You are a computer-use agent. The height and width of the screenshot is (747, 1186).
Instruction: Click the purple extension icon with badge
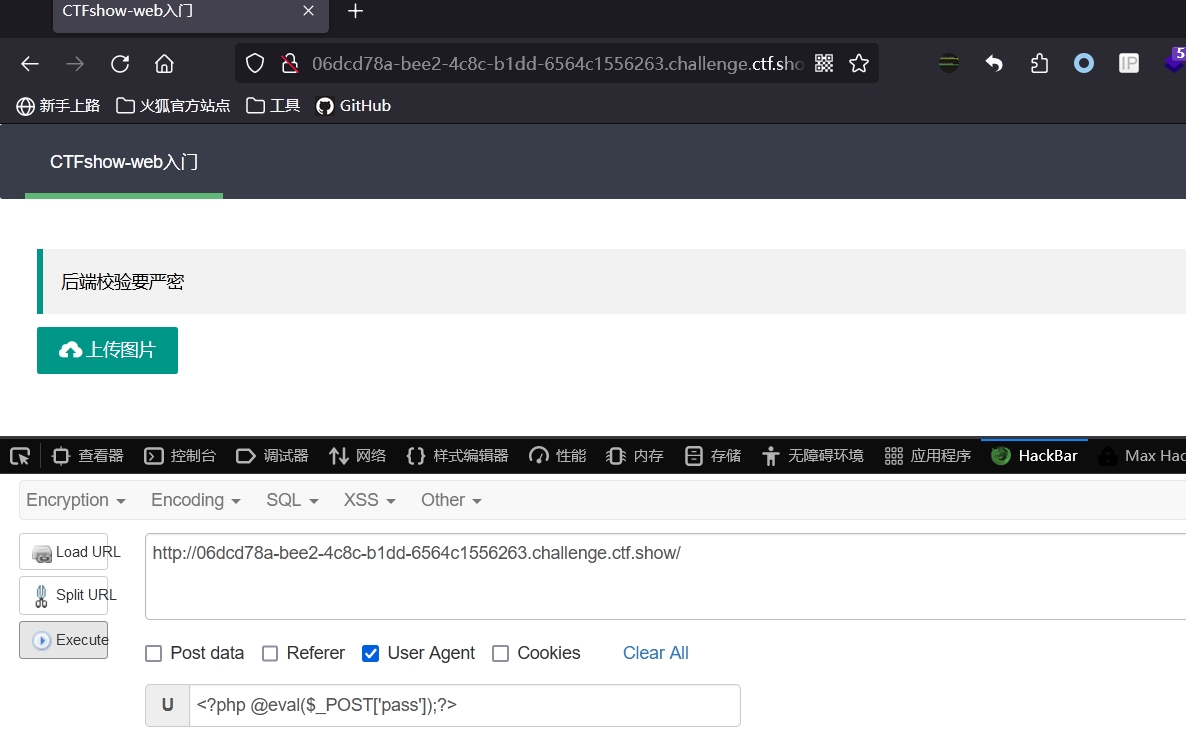coord(1175,60)
